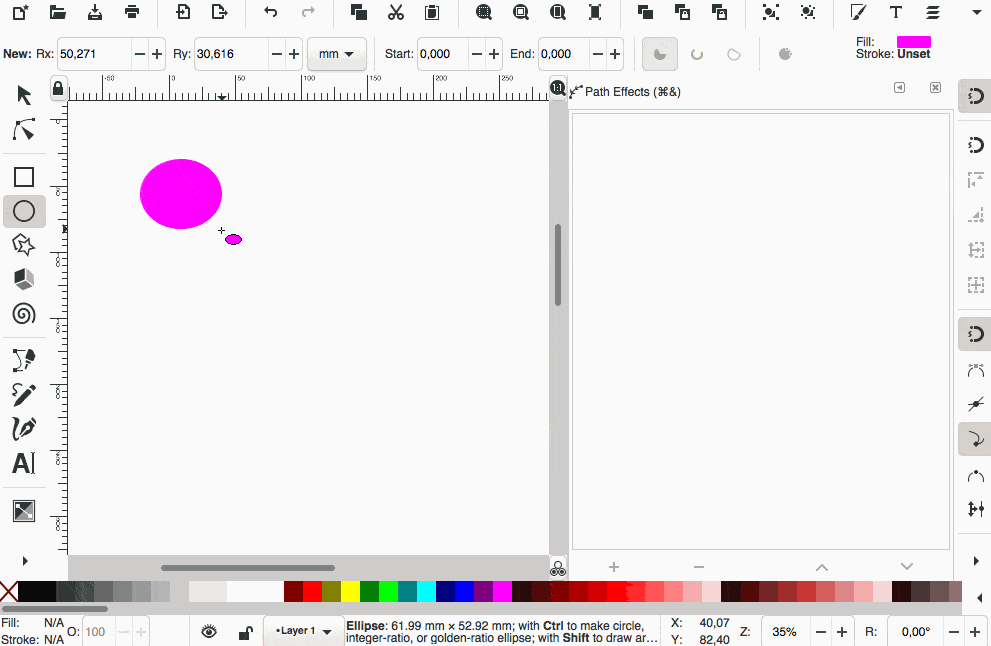Screen dimensions: 991x646
Task: Pick the yellow palette swatch
Action: coord(350,592)
